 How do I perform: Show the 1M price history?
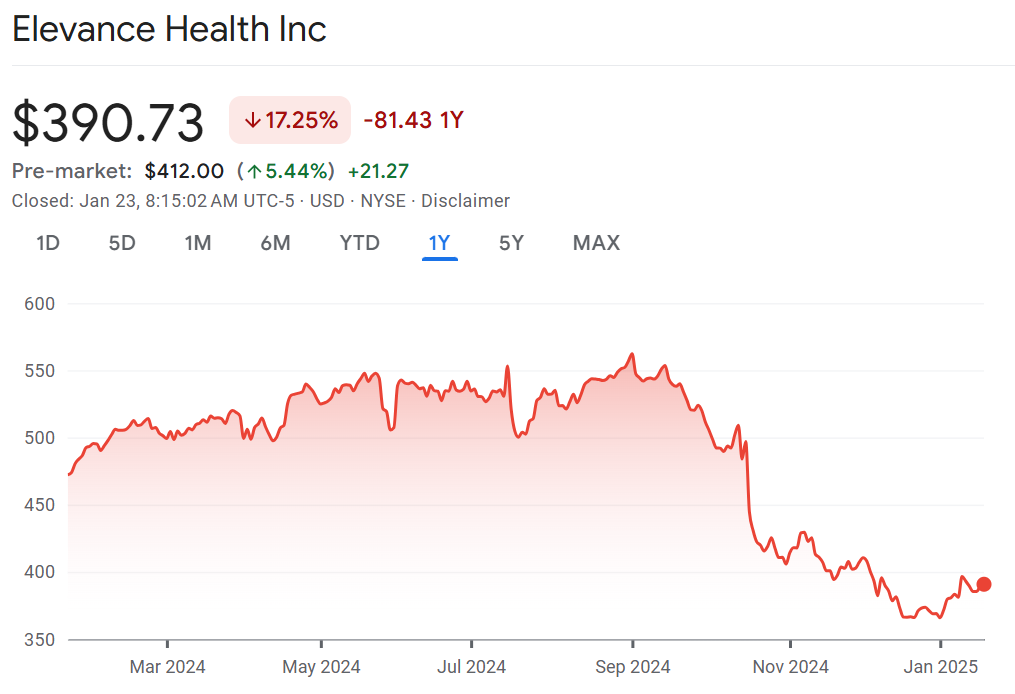(198, 243)
